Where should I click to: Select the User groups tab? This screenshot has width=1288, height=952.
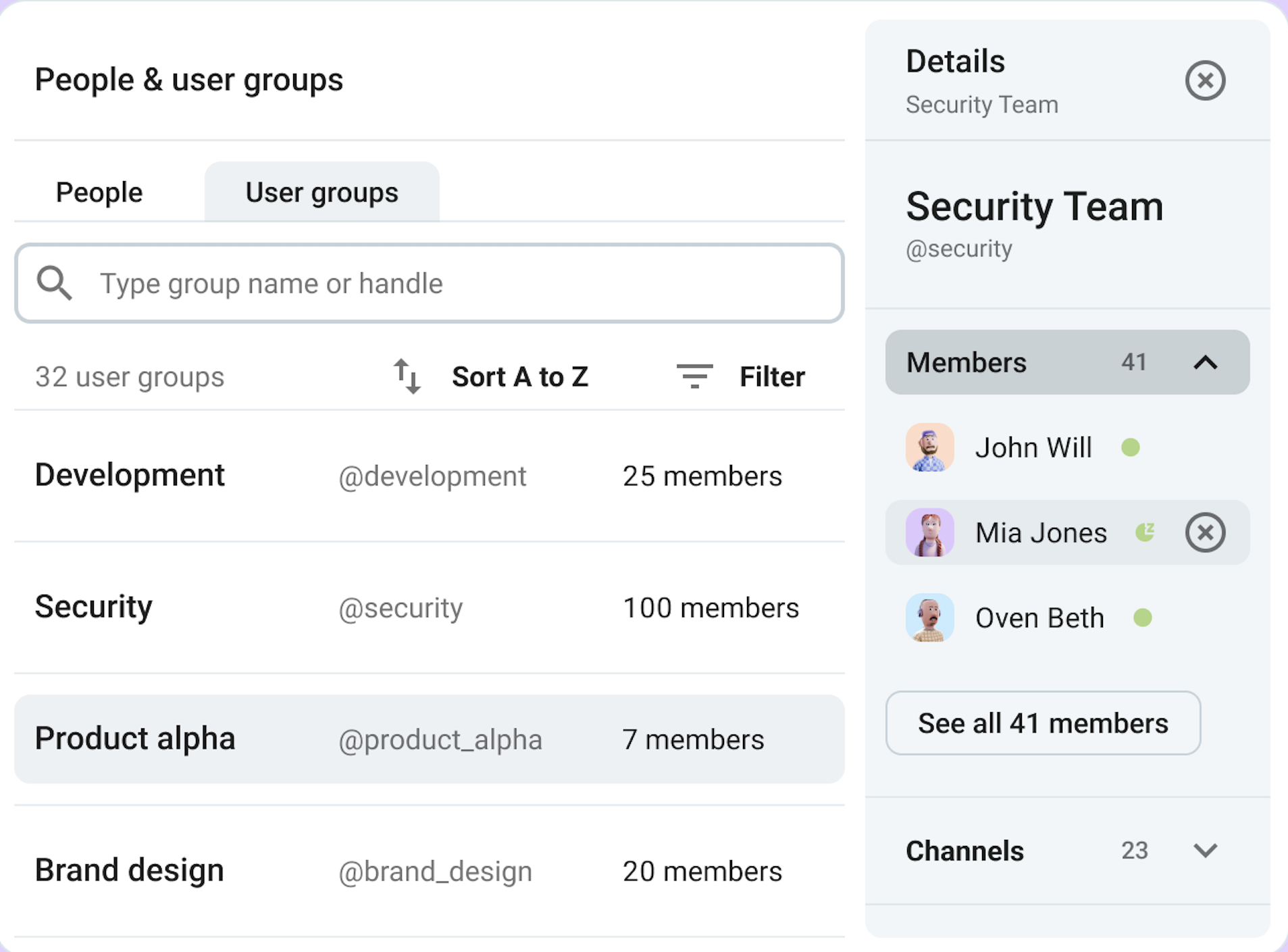coord(321,193)
